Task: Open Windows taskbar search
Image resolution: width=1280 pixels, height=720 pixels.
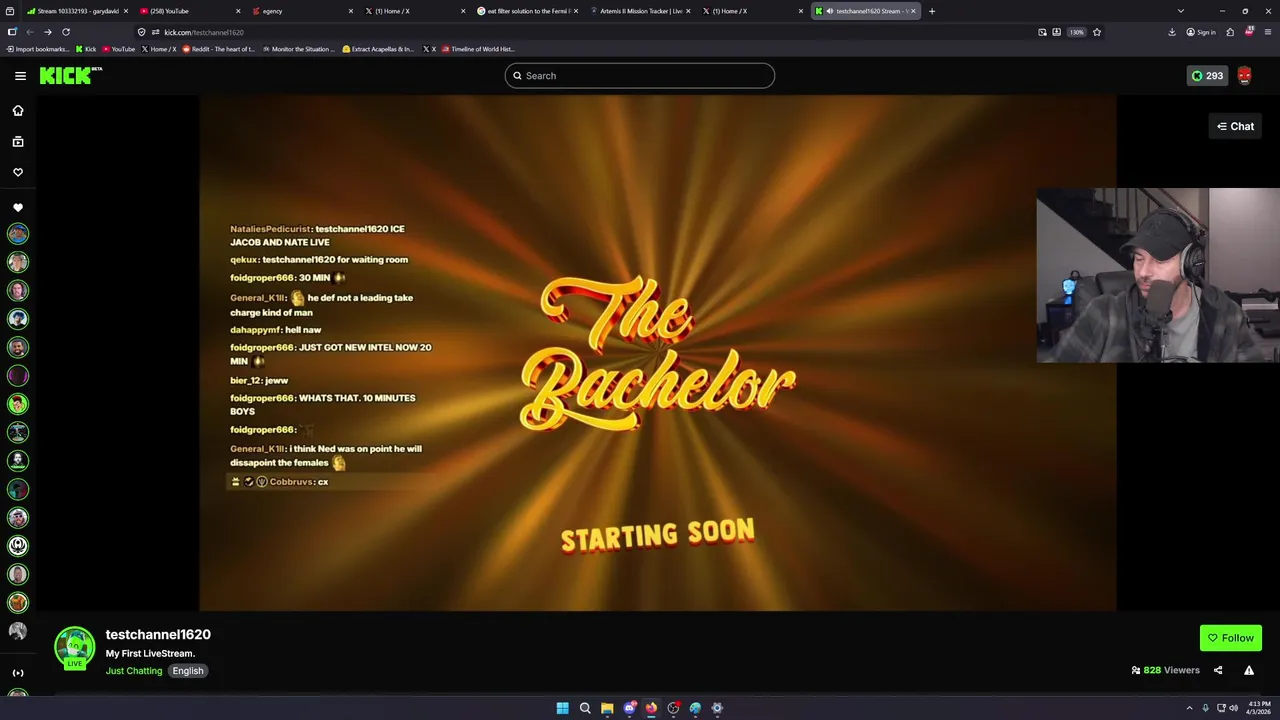Action: [585, 708]
